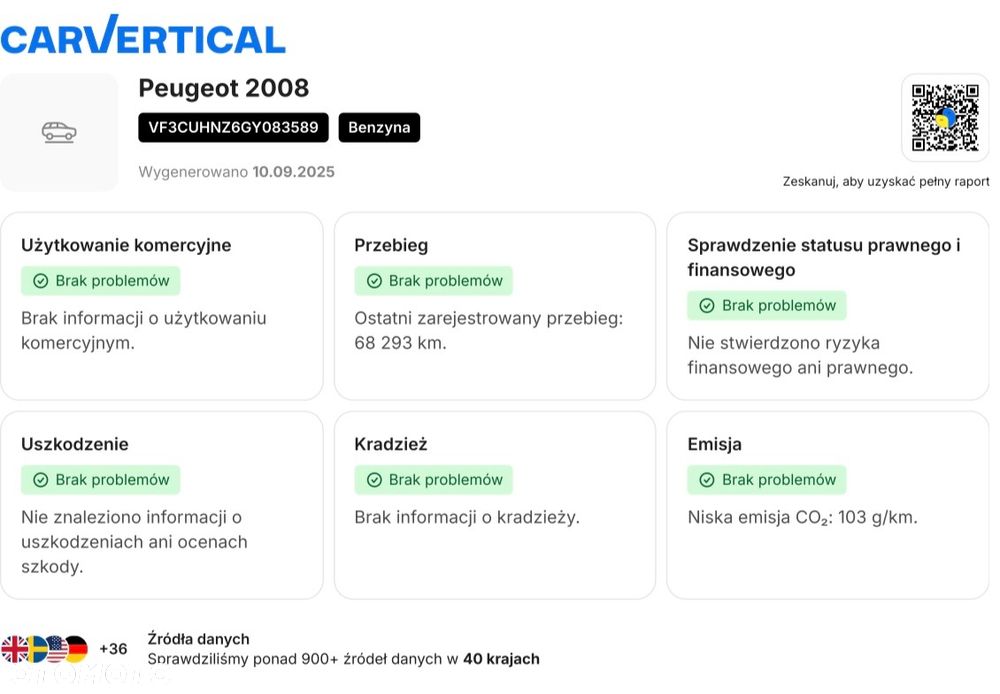
Task: Select the VIN number badge
Action: click(x=233, y=128)
